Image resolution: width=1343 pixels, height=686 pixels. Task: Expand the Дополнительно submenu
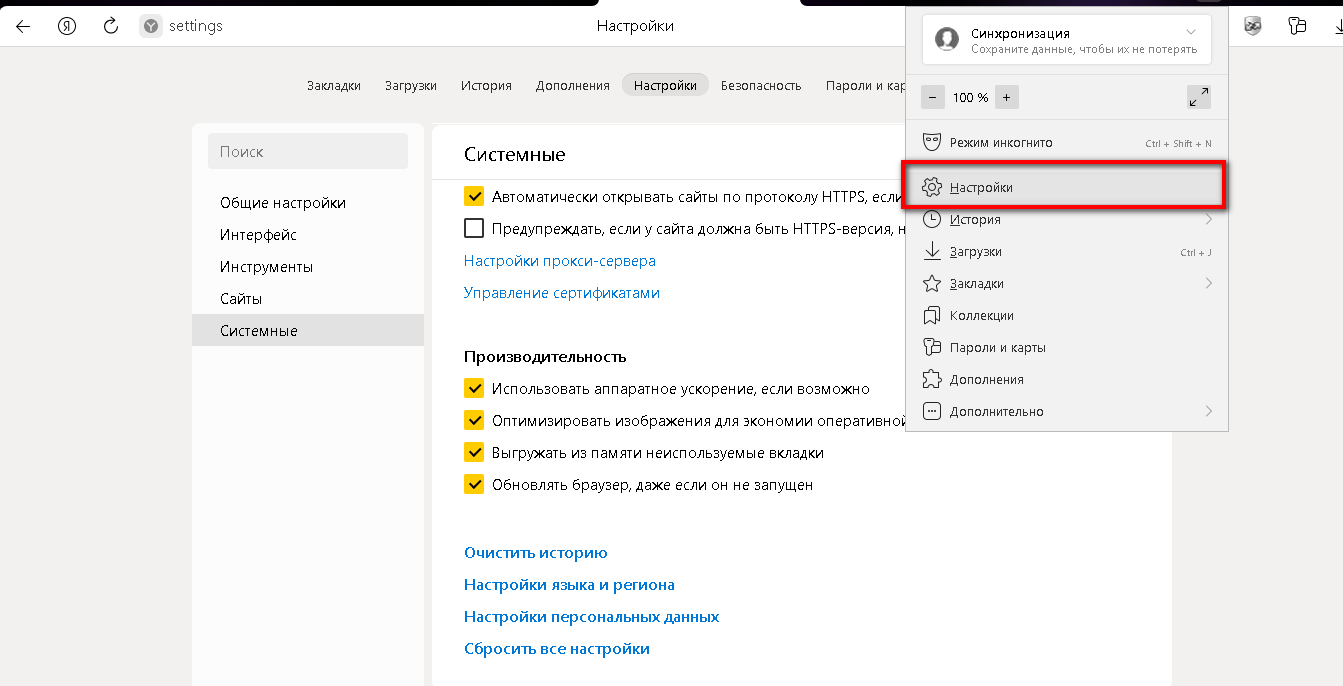point(1208,412)
